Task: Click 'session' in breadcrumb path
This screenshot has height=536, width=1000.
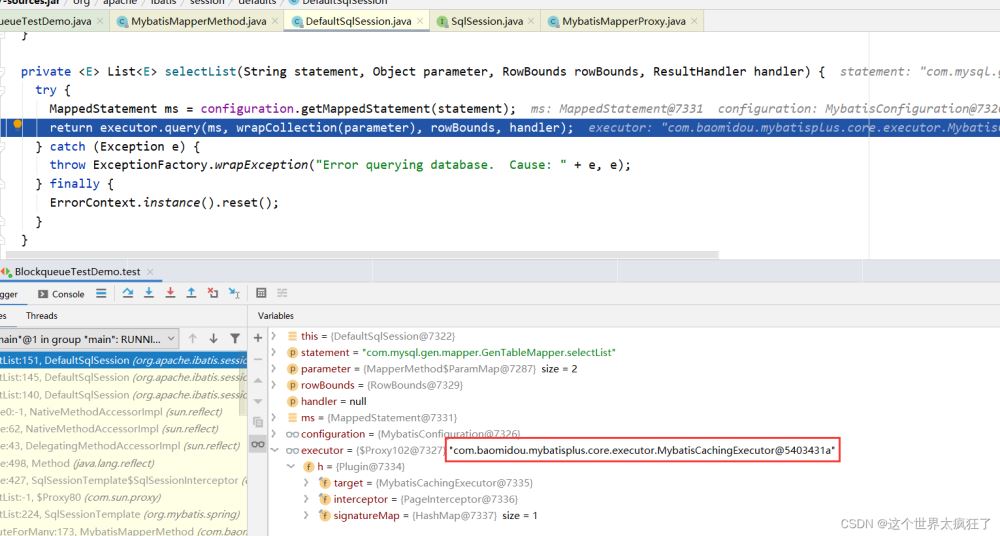Action: click(207, 3)
